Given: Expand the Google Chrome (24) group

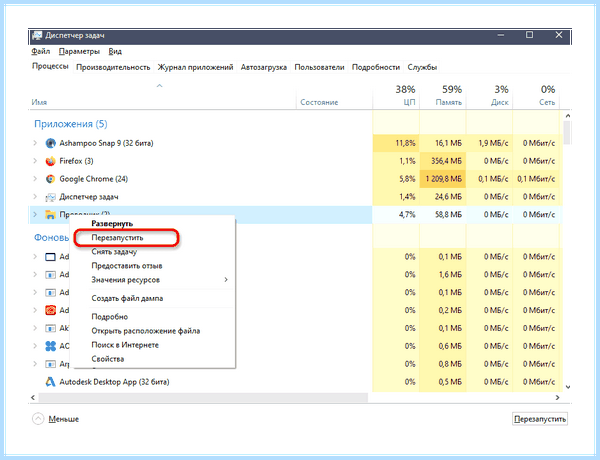Looking at the screenshot, I should point(35,179).
